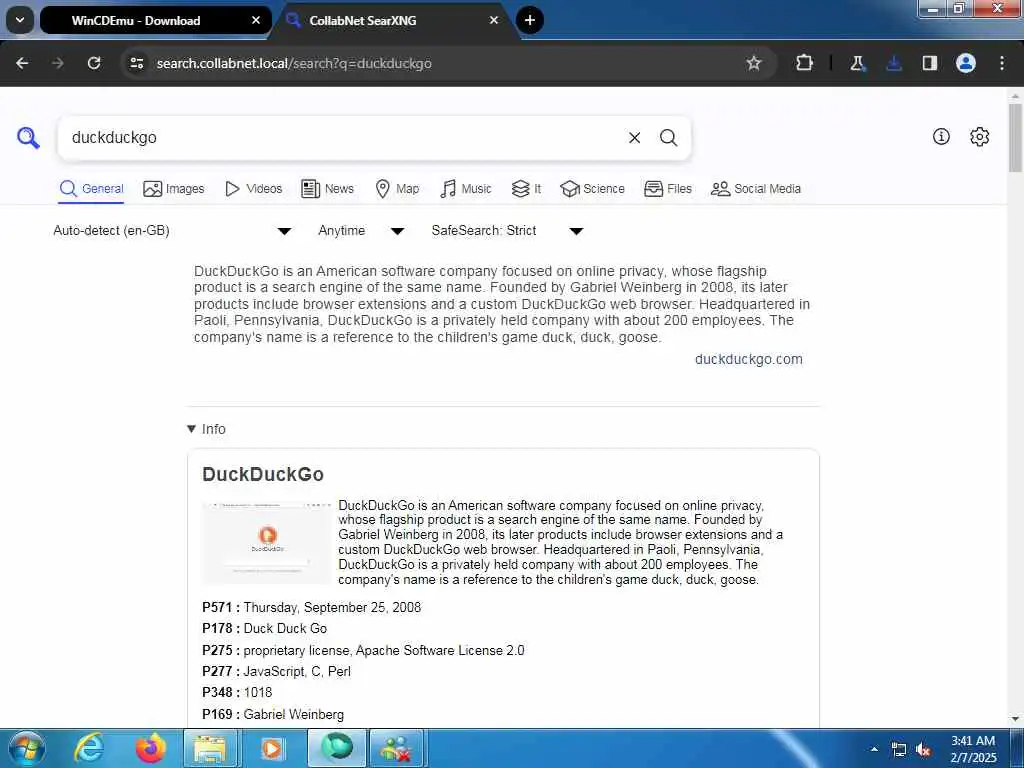Click the people icon taskbar button

pyautogui.click(x=397, y=748)
